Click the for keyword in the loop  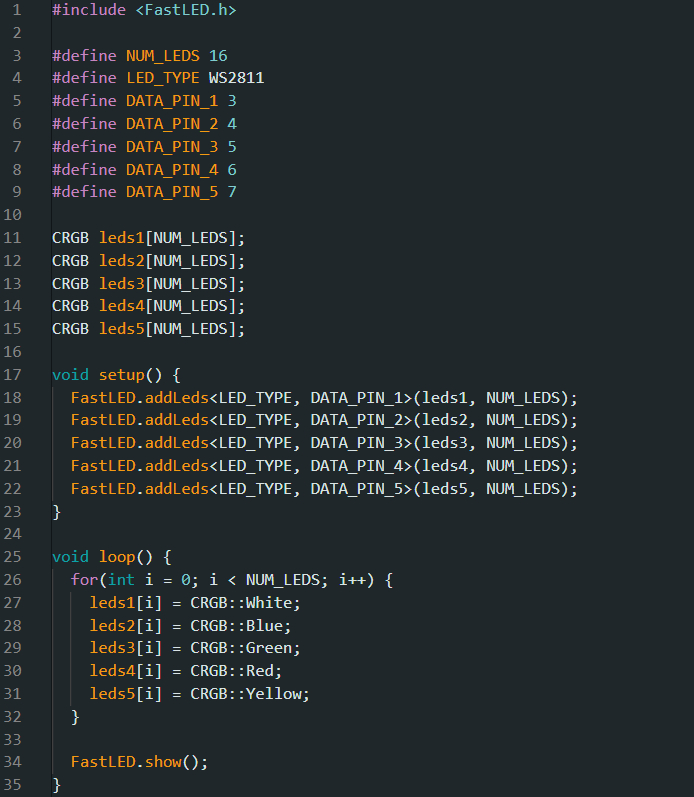(x=84, y=580)
